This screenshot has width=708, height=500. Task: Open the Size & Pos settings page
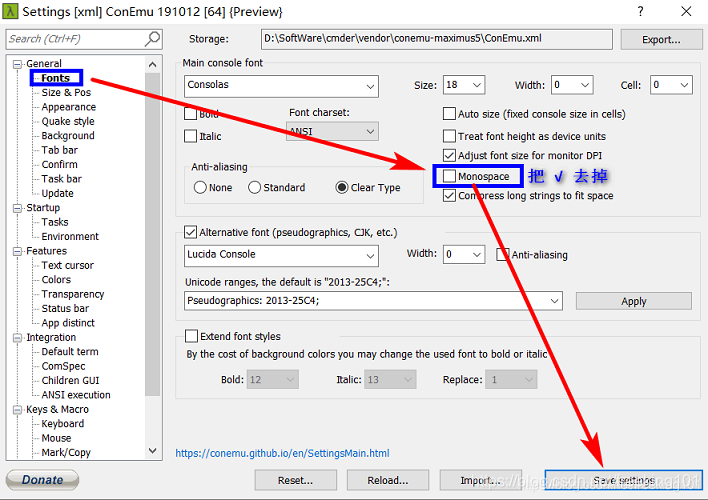66,93
